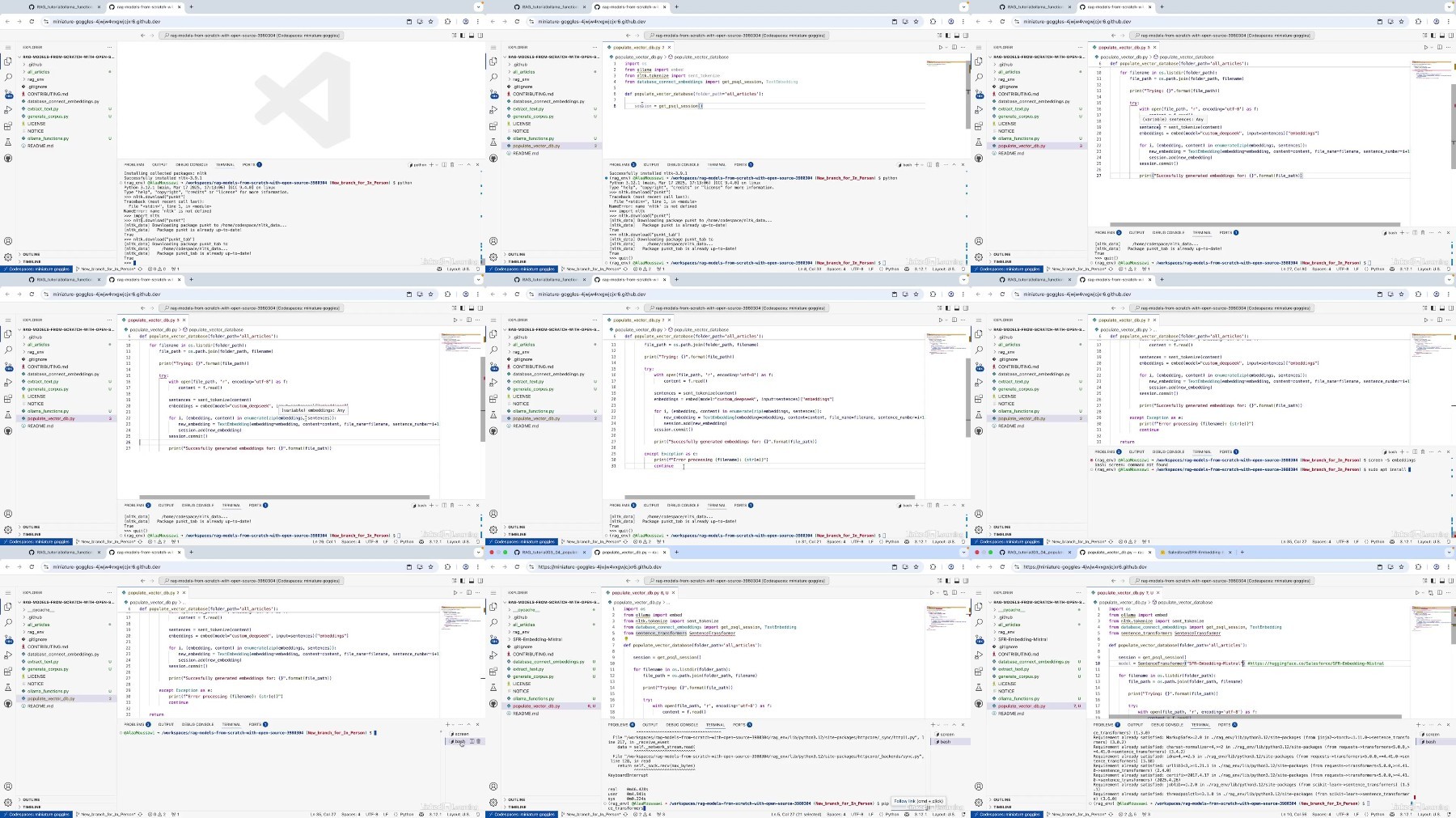Click Python language mode in the window with the Salesforce tab
Viewport: 1456px width, 818px height.
[x=1378, y=814]
